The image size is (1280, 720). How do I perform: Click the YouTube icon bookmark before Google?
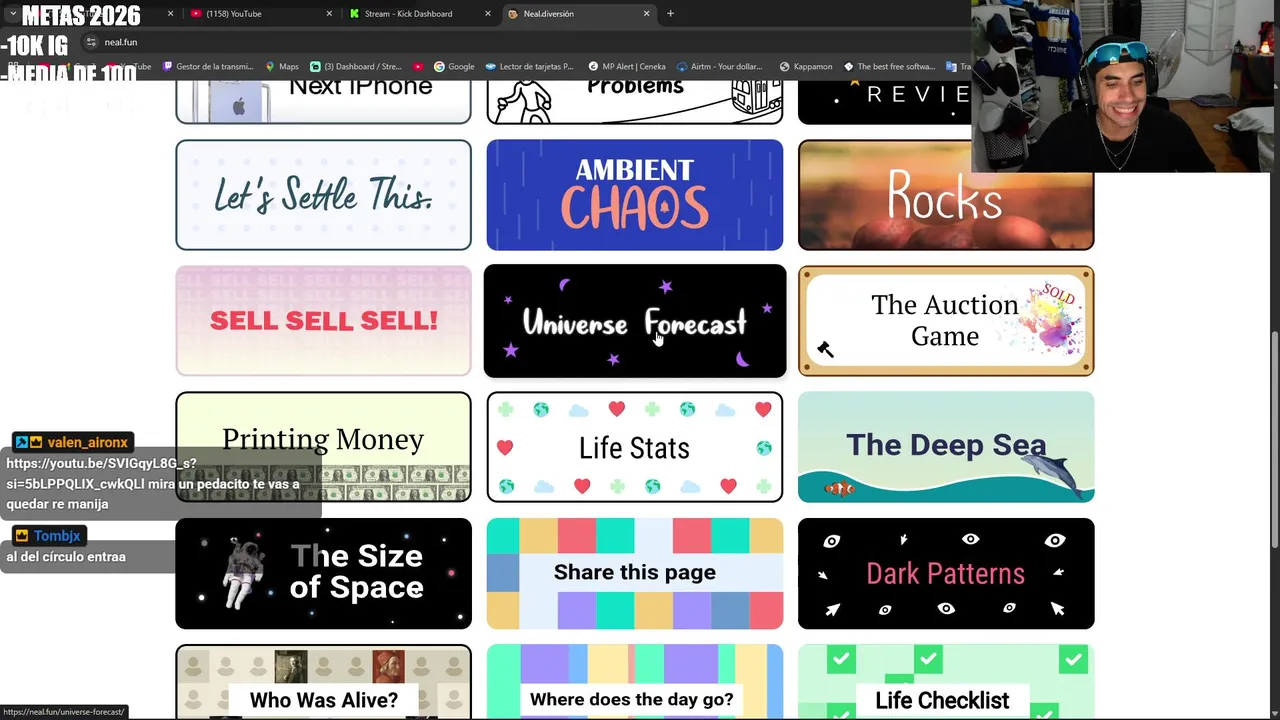click(x=418, y=67)
